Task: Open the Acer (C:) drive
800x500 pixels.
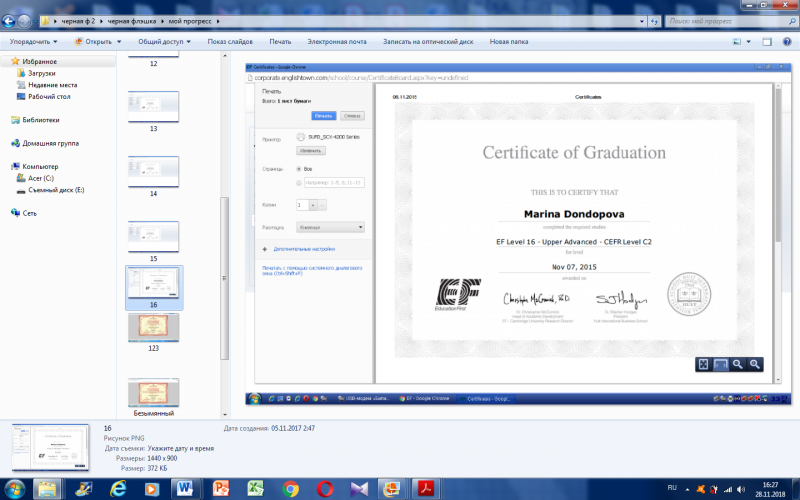Action: pos(41,179)
